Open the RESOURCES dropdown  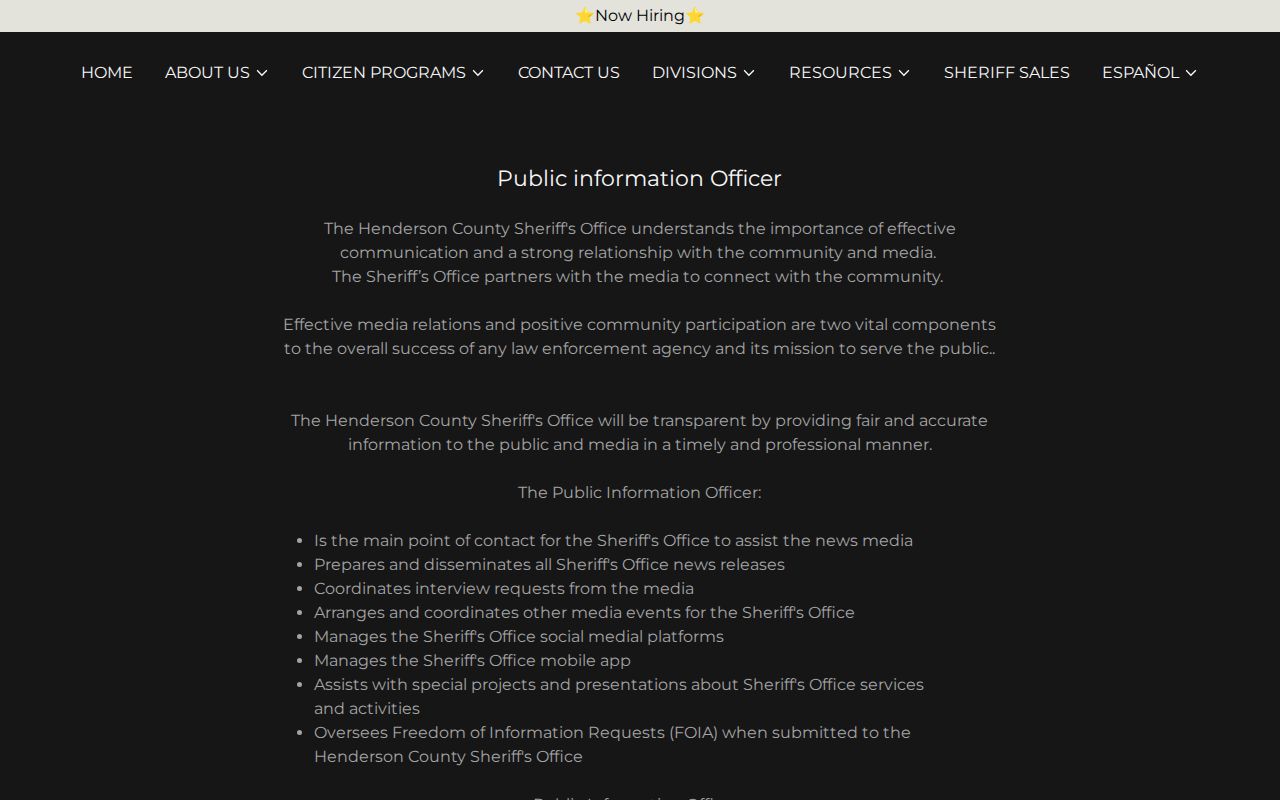click(x=850, y=72)
